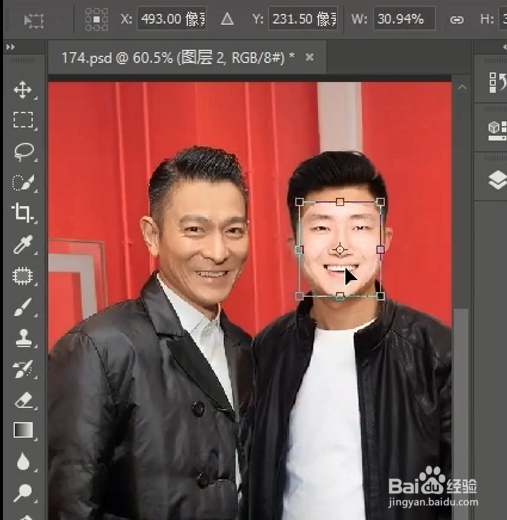The width and height of the screenshot is (507, 520).
Task: Click the Y position input field
Action: [303, 19]
